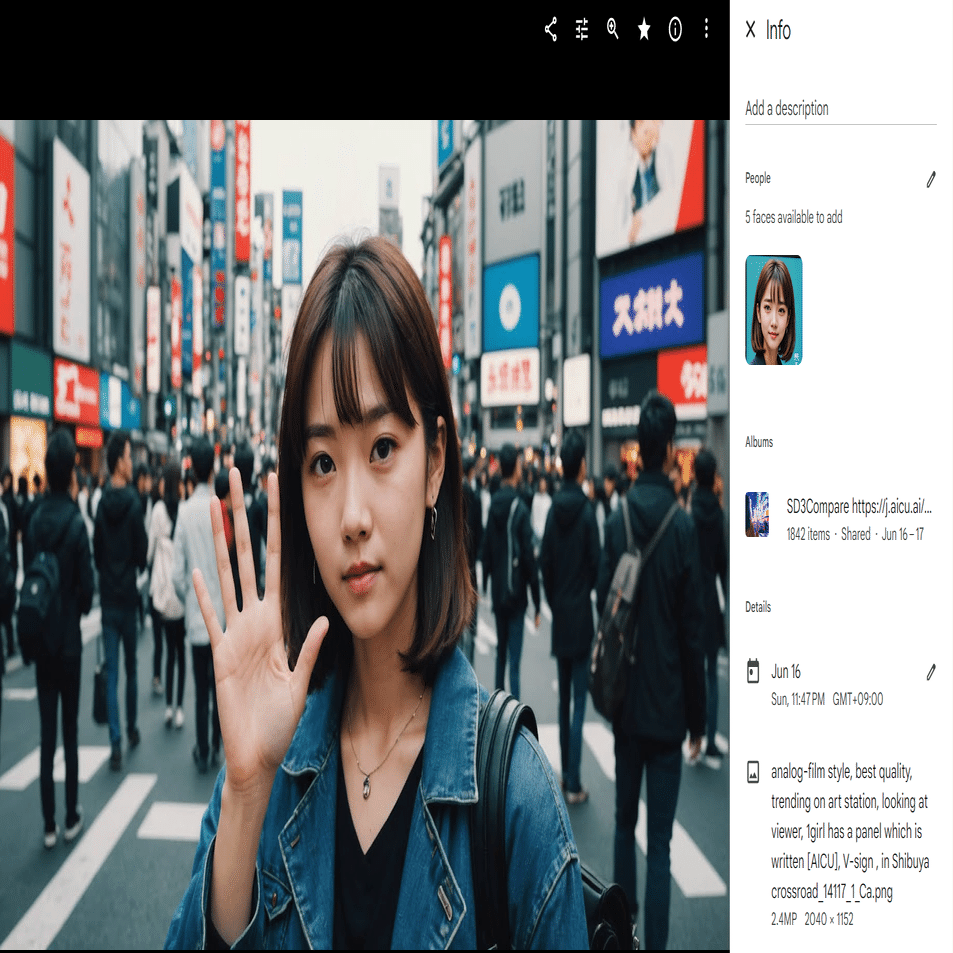953x953 pixels.
Task: Click the 'Albums' section label
Action: (759, 442)
